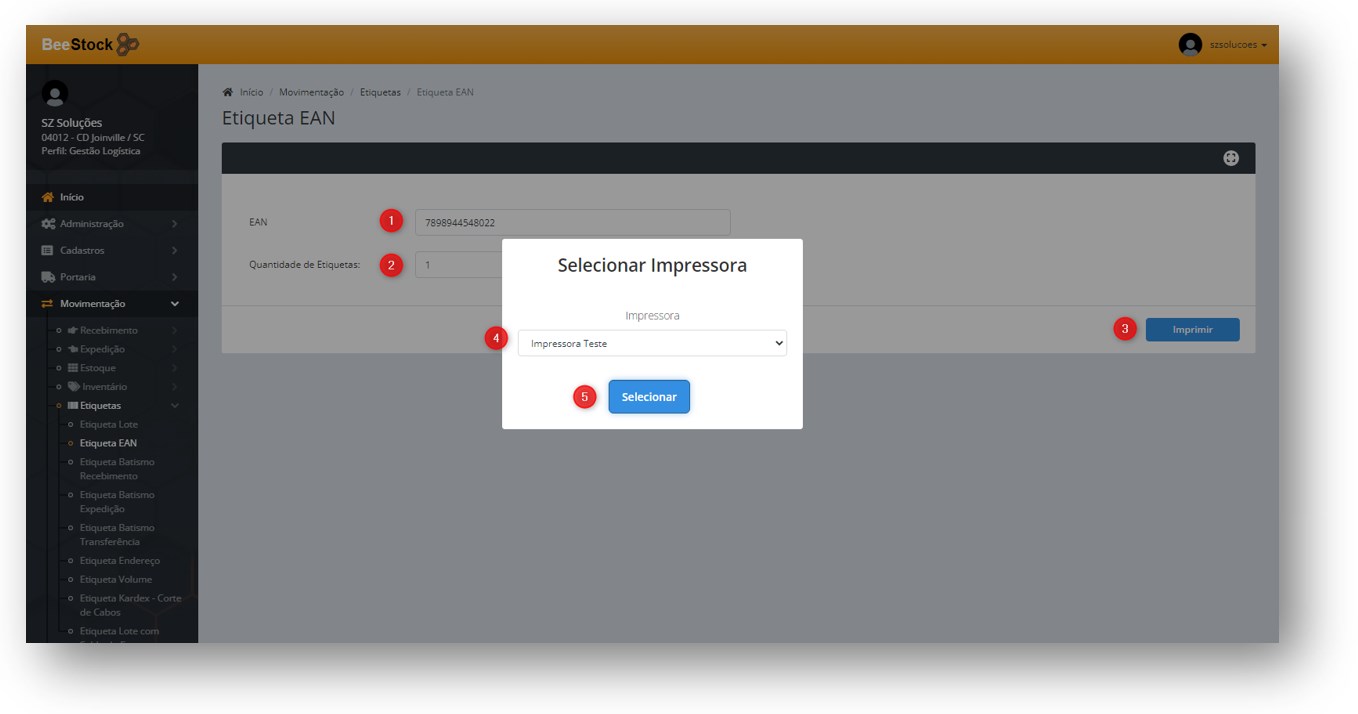Screen dimensions: 1358x714
Task: Click the fullscreen icon on panel header
Action: pos(1231,158)
